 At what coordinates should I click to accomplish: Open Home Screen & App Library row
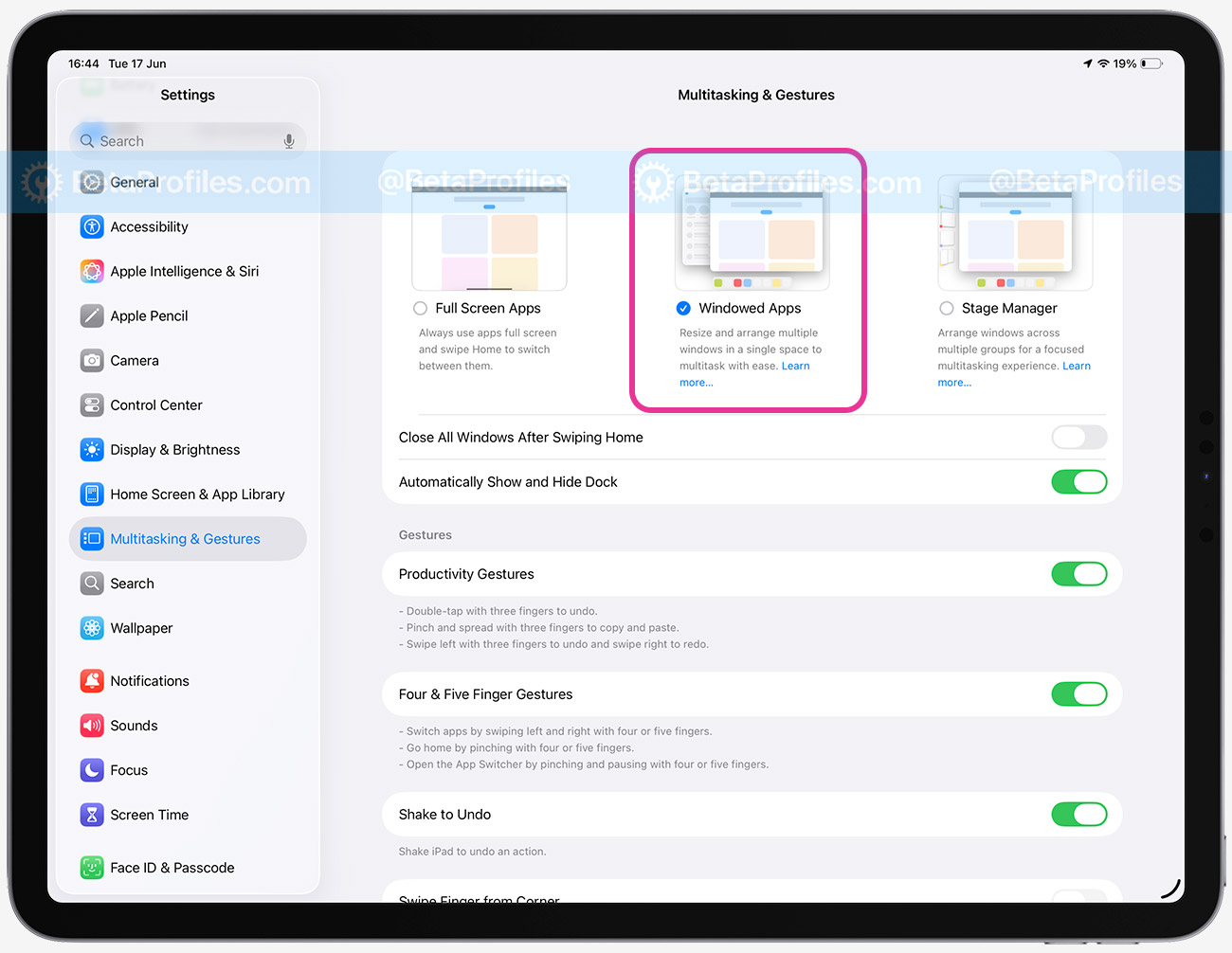click(x=188, y=494)
